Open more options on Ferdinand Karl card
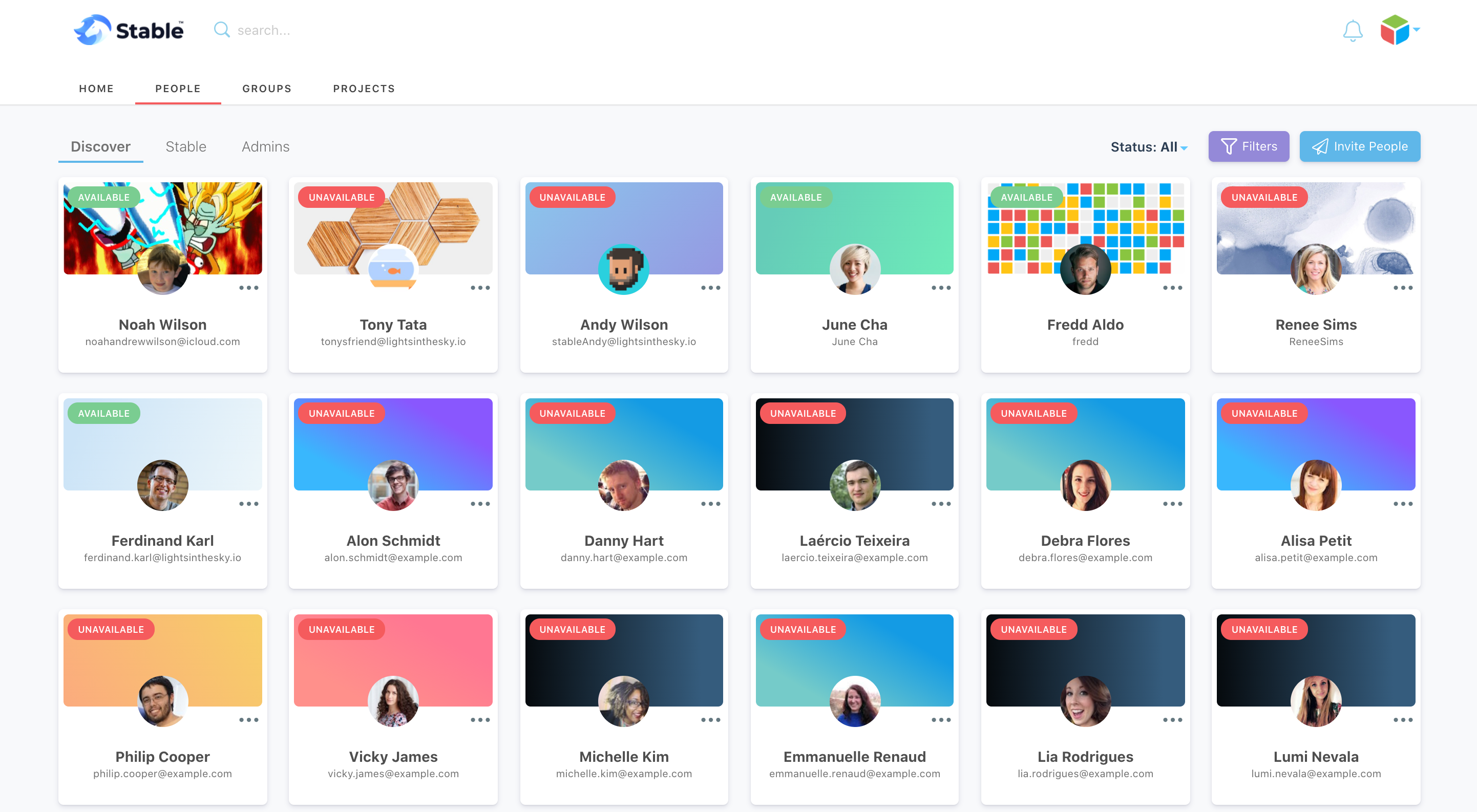This screenshot has width=1477, height=812. [249, 504]
